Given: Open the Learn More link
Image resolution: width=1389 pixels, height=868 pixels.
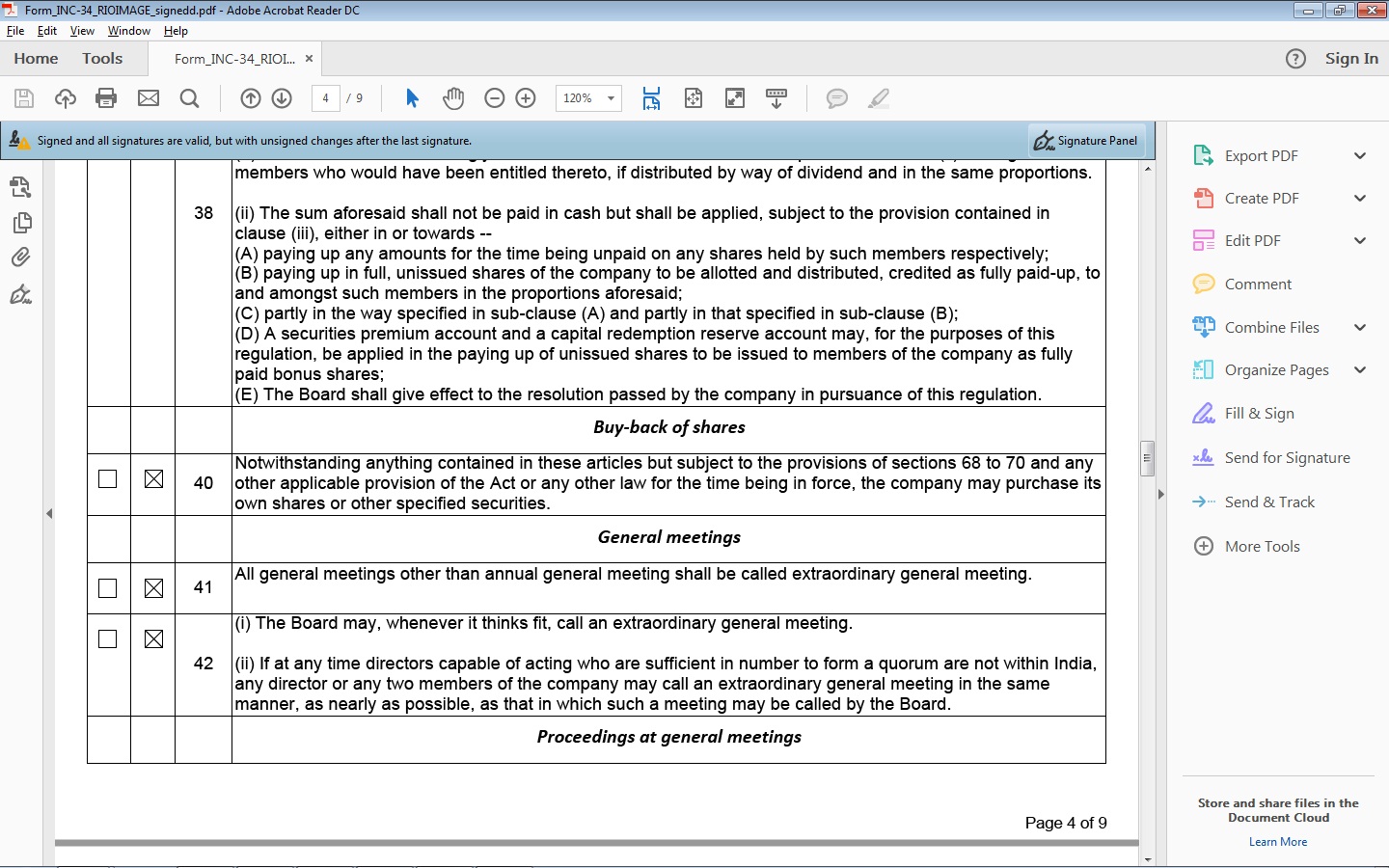Looking at the screenshot, I should pyautogui.click(x=1277, y=841).
